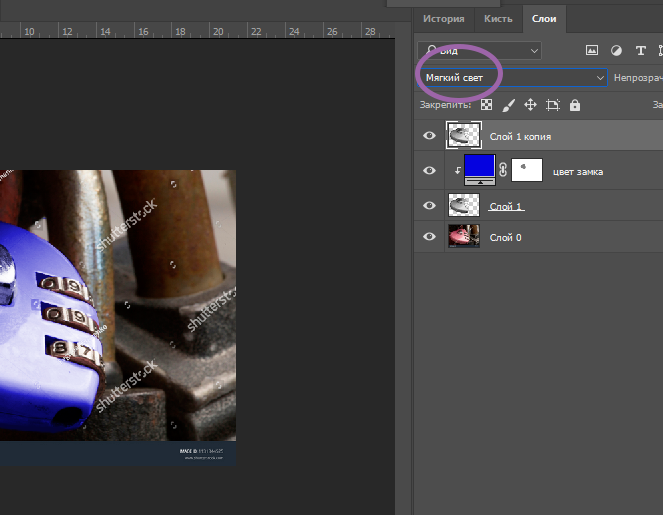Toggle prevent artboard auto-nesting lock icon
This screenshot has height=515, width=663.
pyautogui.click(x=553, y=105)
